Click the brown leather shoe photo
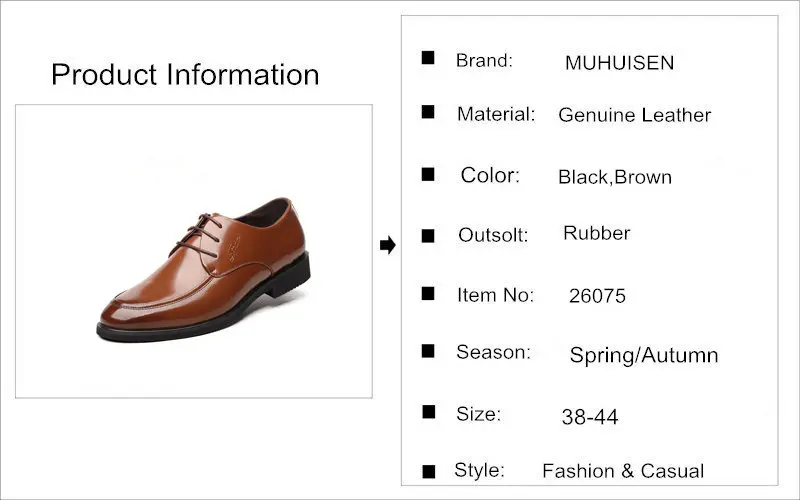The height and width of the screenshot is (500, 800). coord(204,270)
